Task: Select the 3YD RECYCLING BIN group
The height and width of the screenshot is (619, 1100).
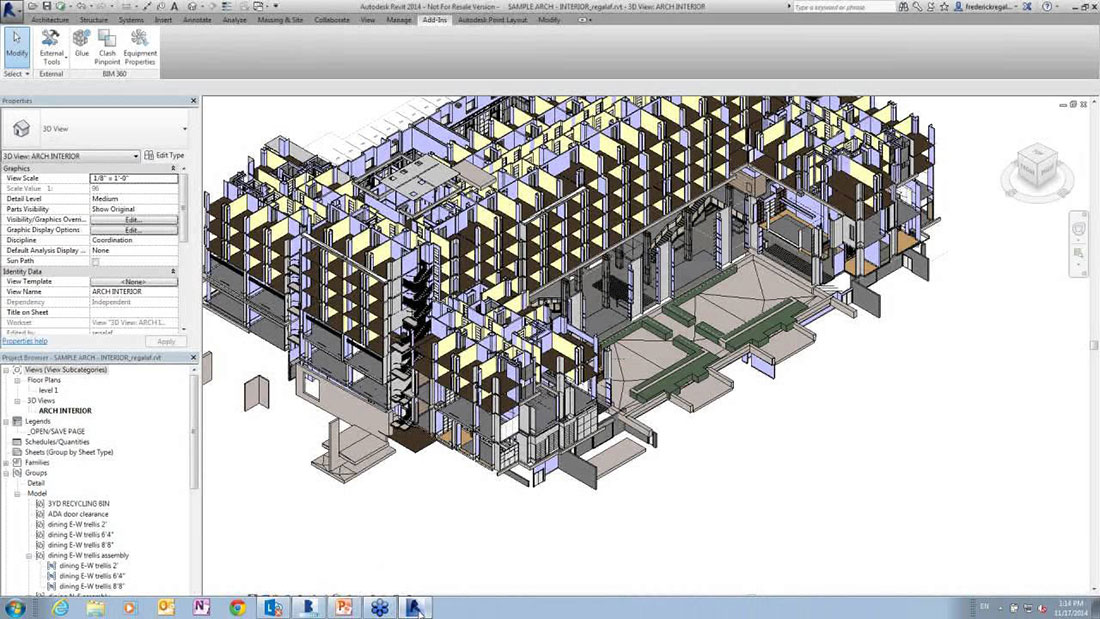Action: click(78, 504)
